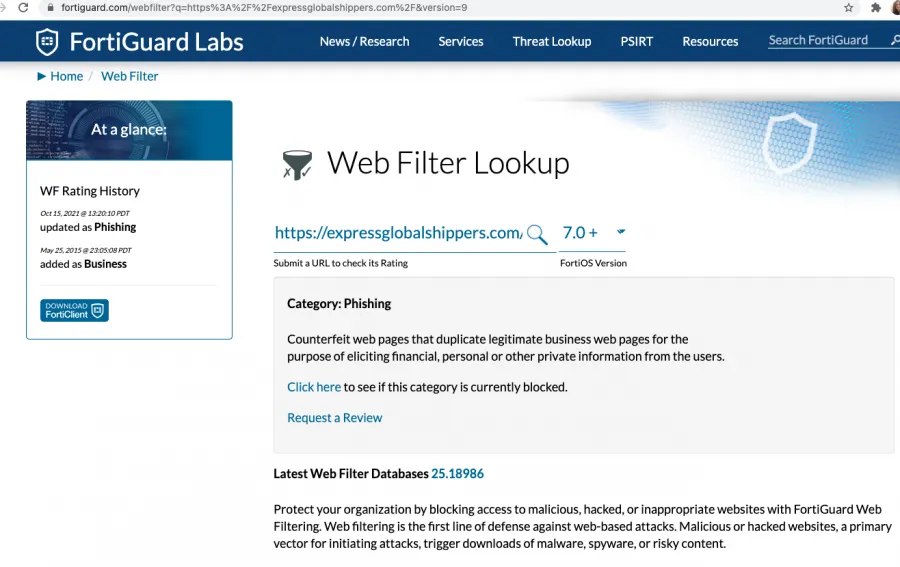Click the browser address bar URL
The width and height of the screenshot is (900, 567).
tap(264, 7)
